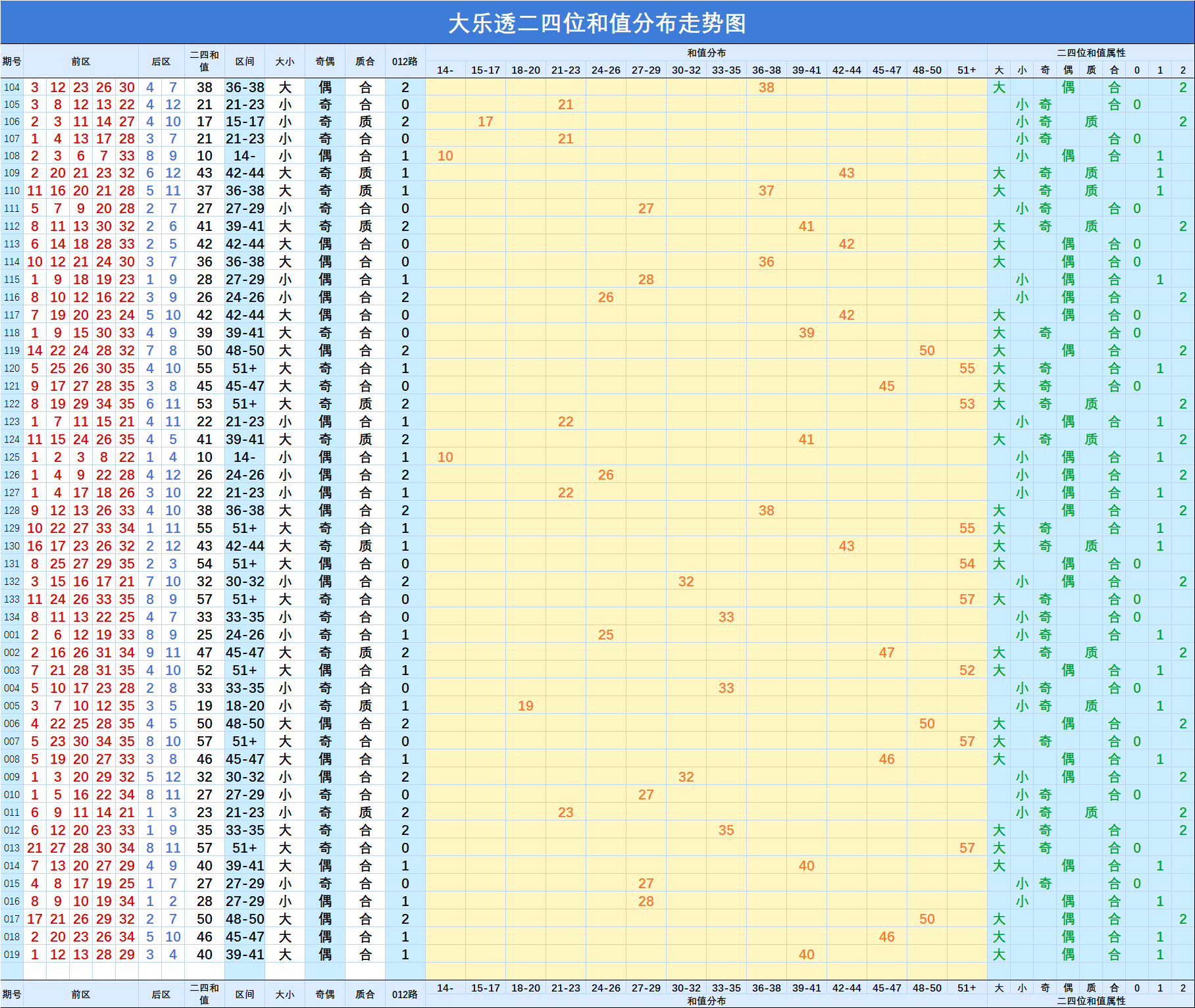Click the top 48-50 range header

click(927, 70)
